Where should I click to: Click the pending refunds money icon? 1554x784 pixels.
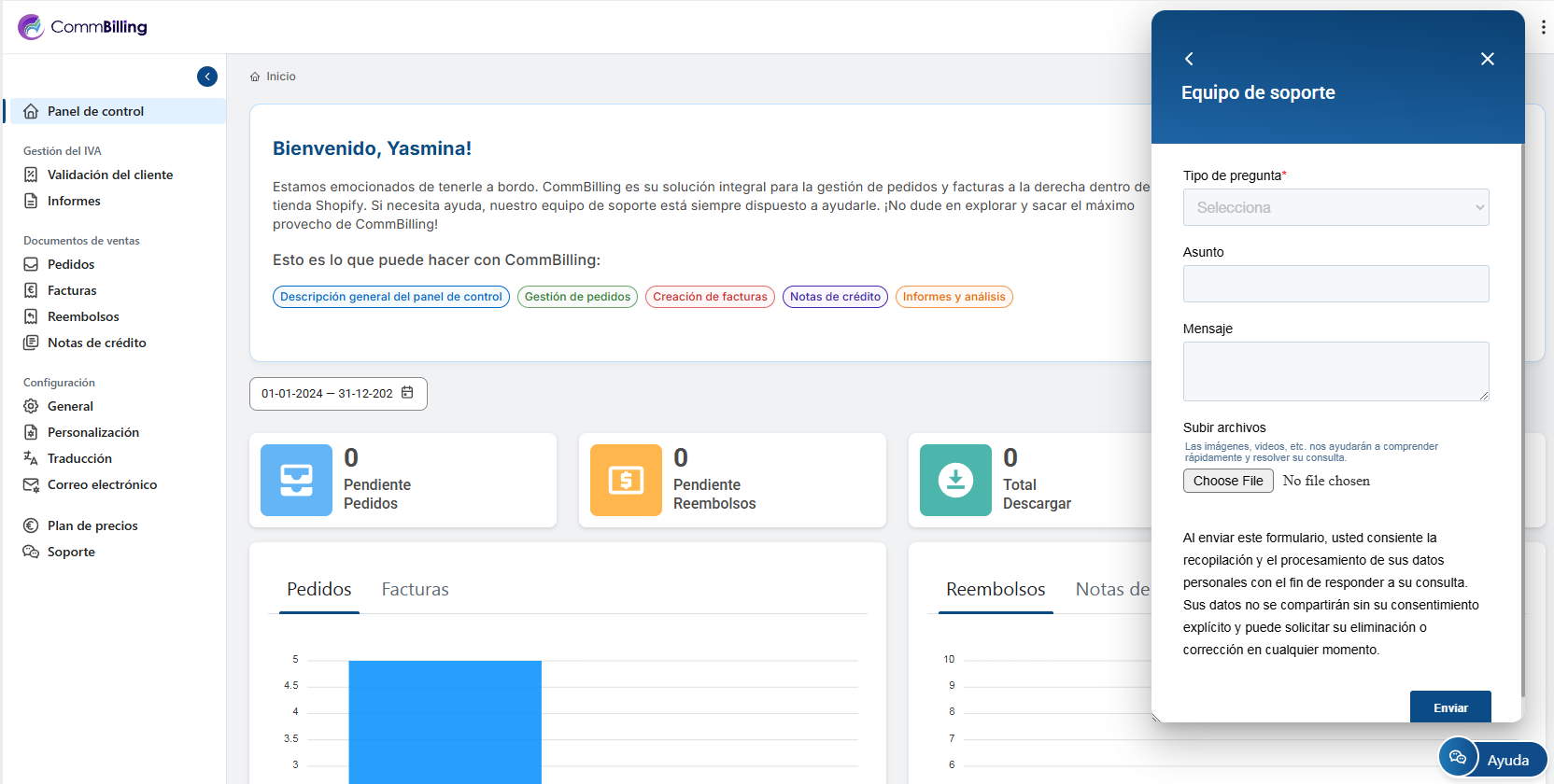tap(626, 480)
